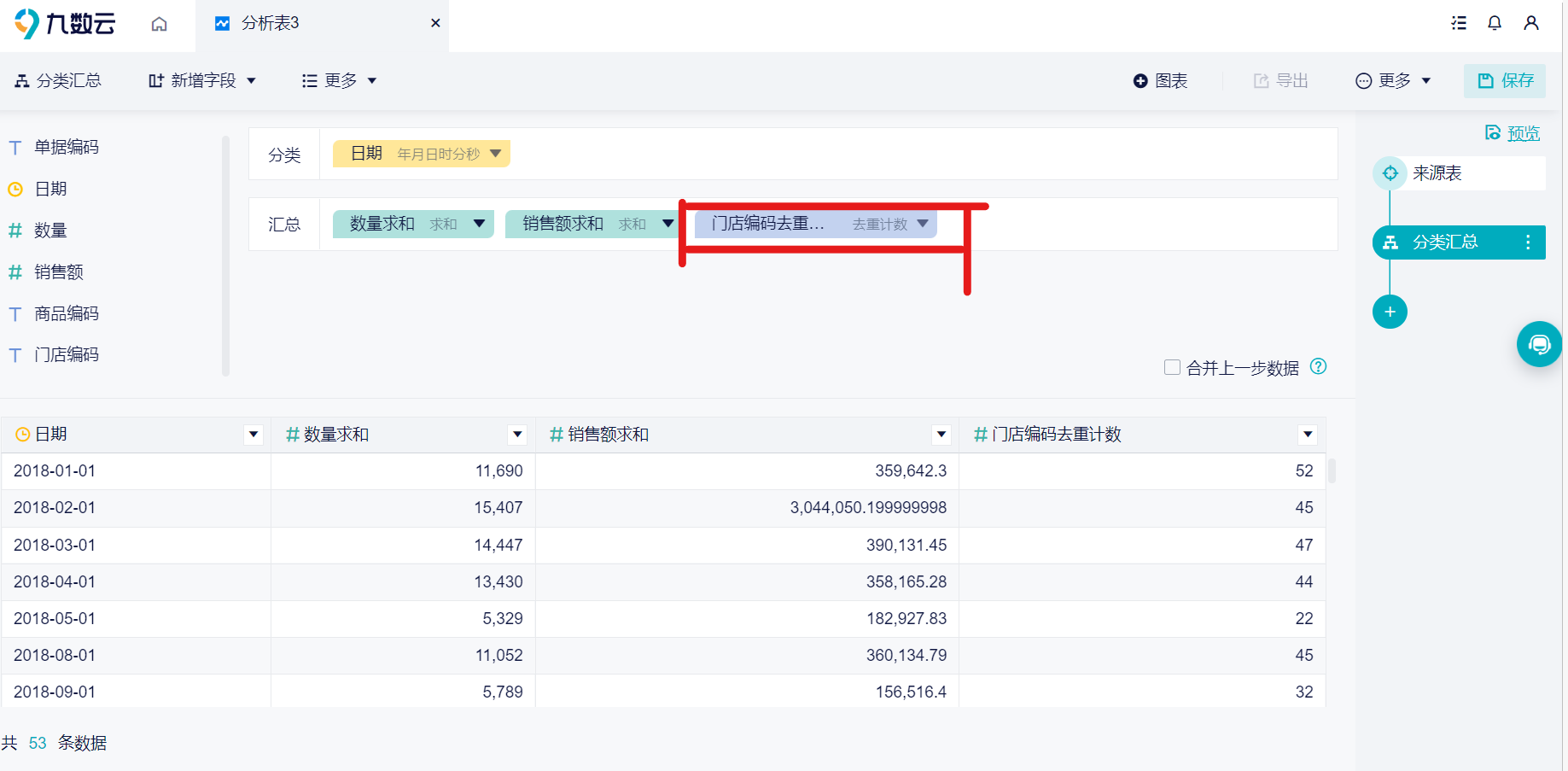Go to the home page icon
Image resolution: width=1568 pixels, height=771 pixels.
click(x=159, y=24)
